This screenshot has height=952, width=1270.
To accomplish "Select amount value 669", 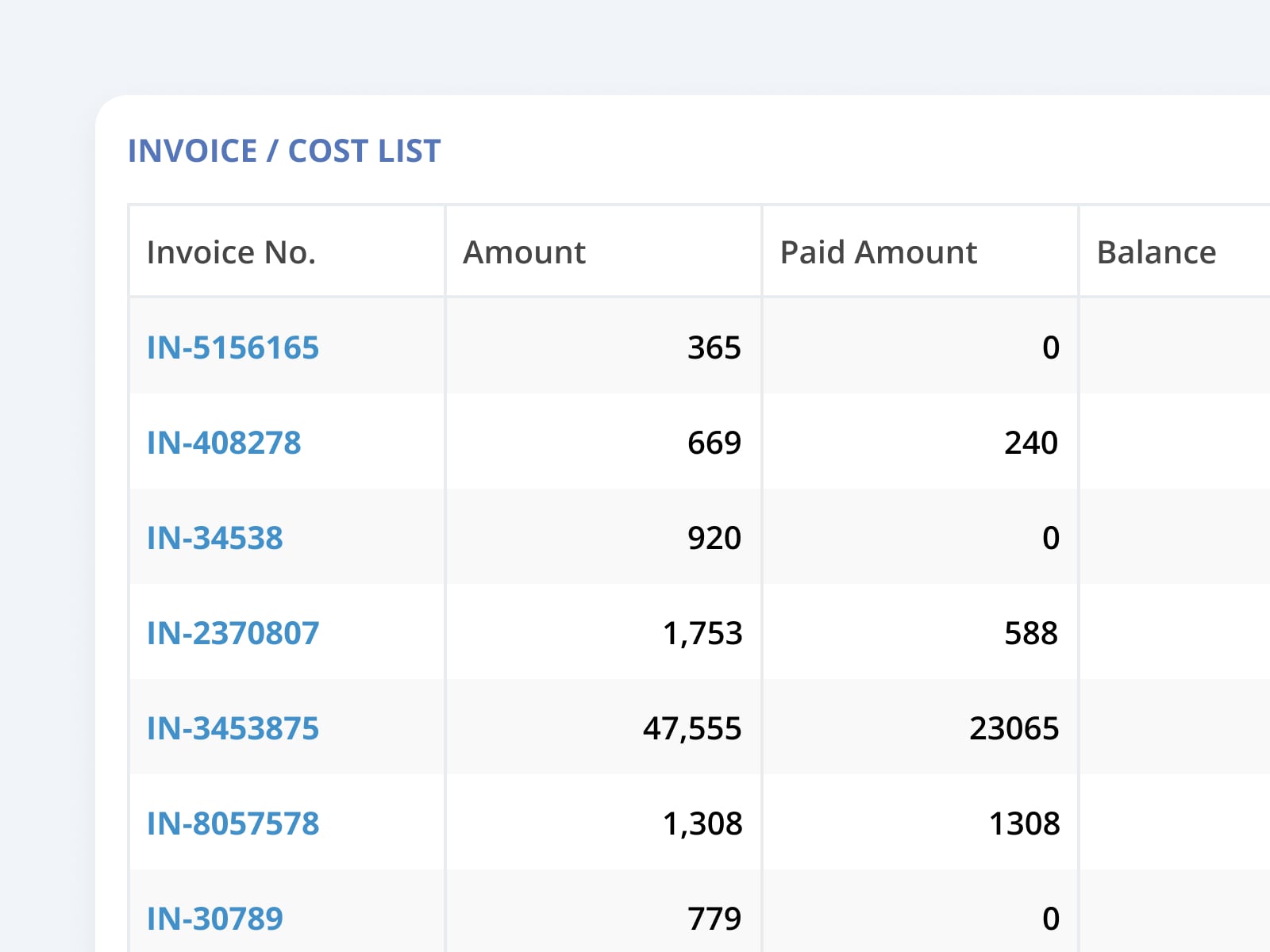I will [x=714, y=443].
